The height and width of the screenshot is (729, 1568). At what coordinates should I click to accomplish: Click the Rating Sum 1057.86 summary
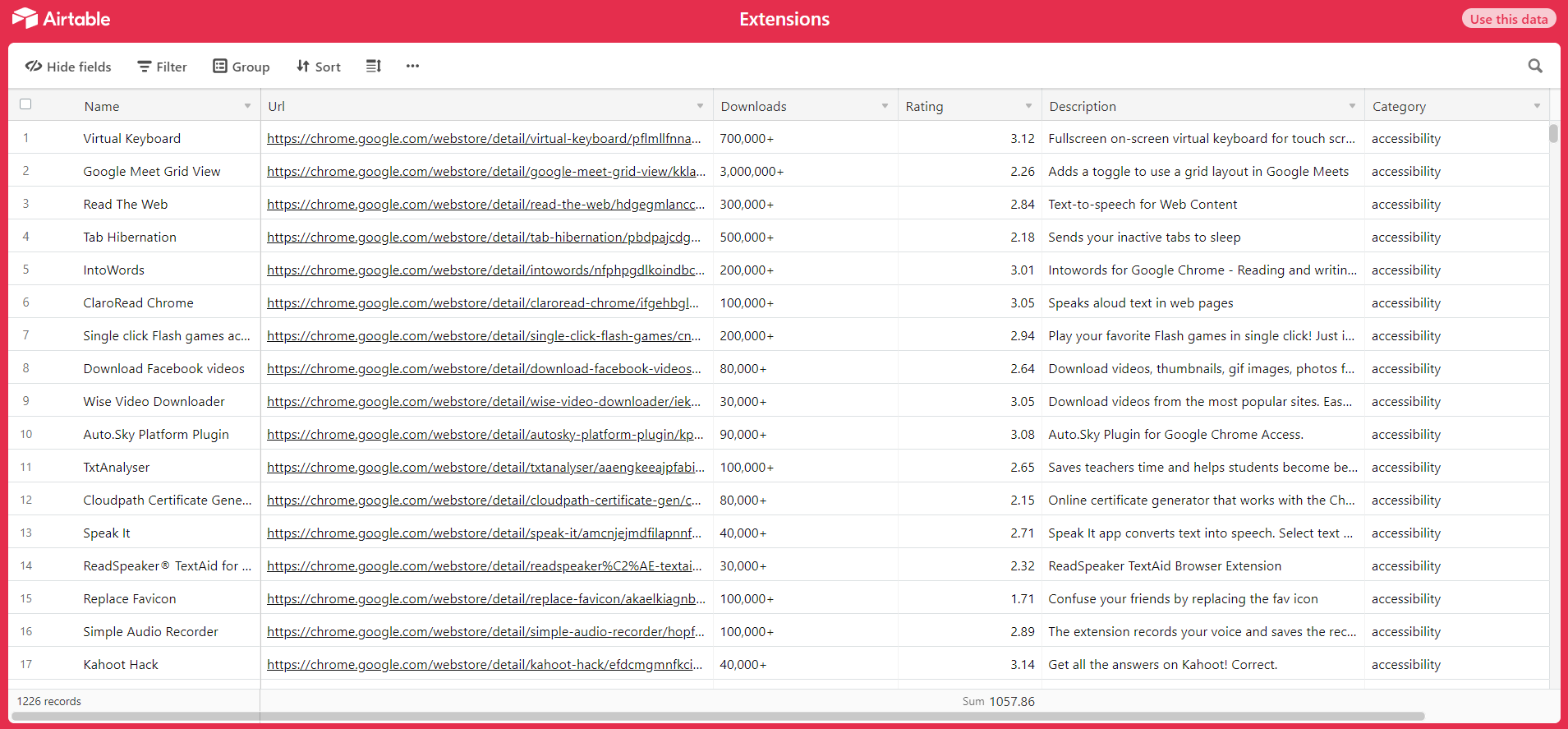click(999, 701)
